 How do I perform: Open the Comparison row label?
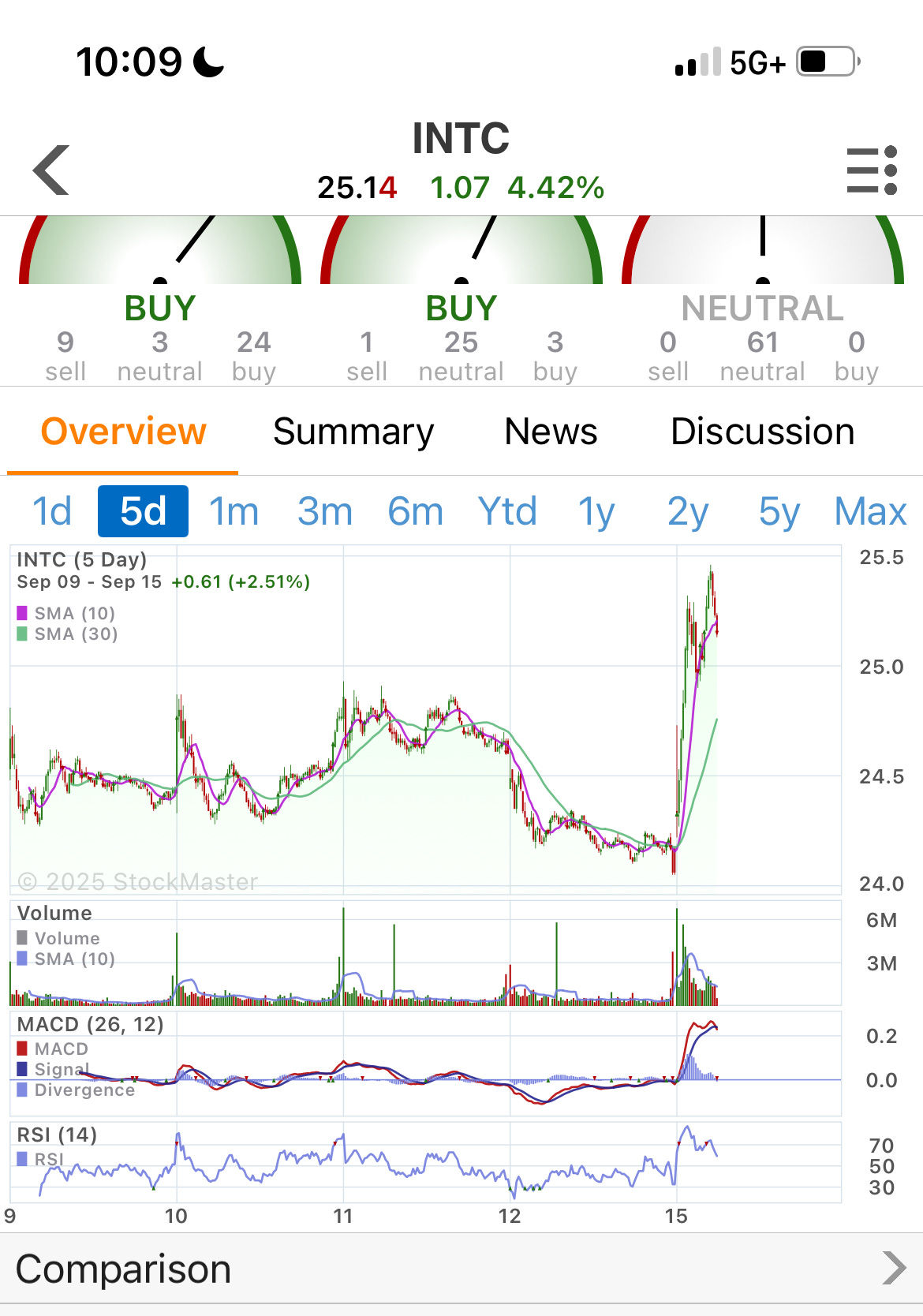tap(123, 1269)
